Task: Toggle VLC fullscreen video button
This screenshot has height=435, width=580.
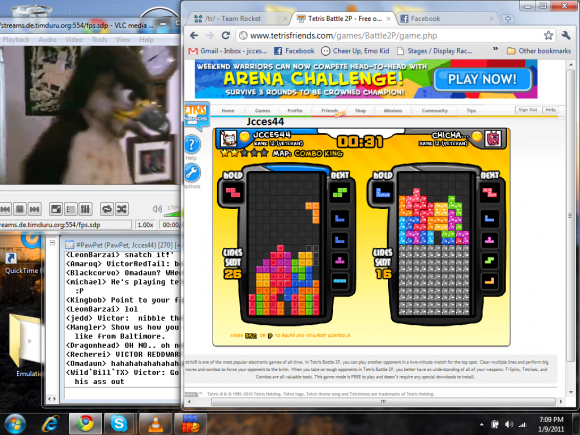Action: coord(56,209)
